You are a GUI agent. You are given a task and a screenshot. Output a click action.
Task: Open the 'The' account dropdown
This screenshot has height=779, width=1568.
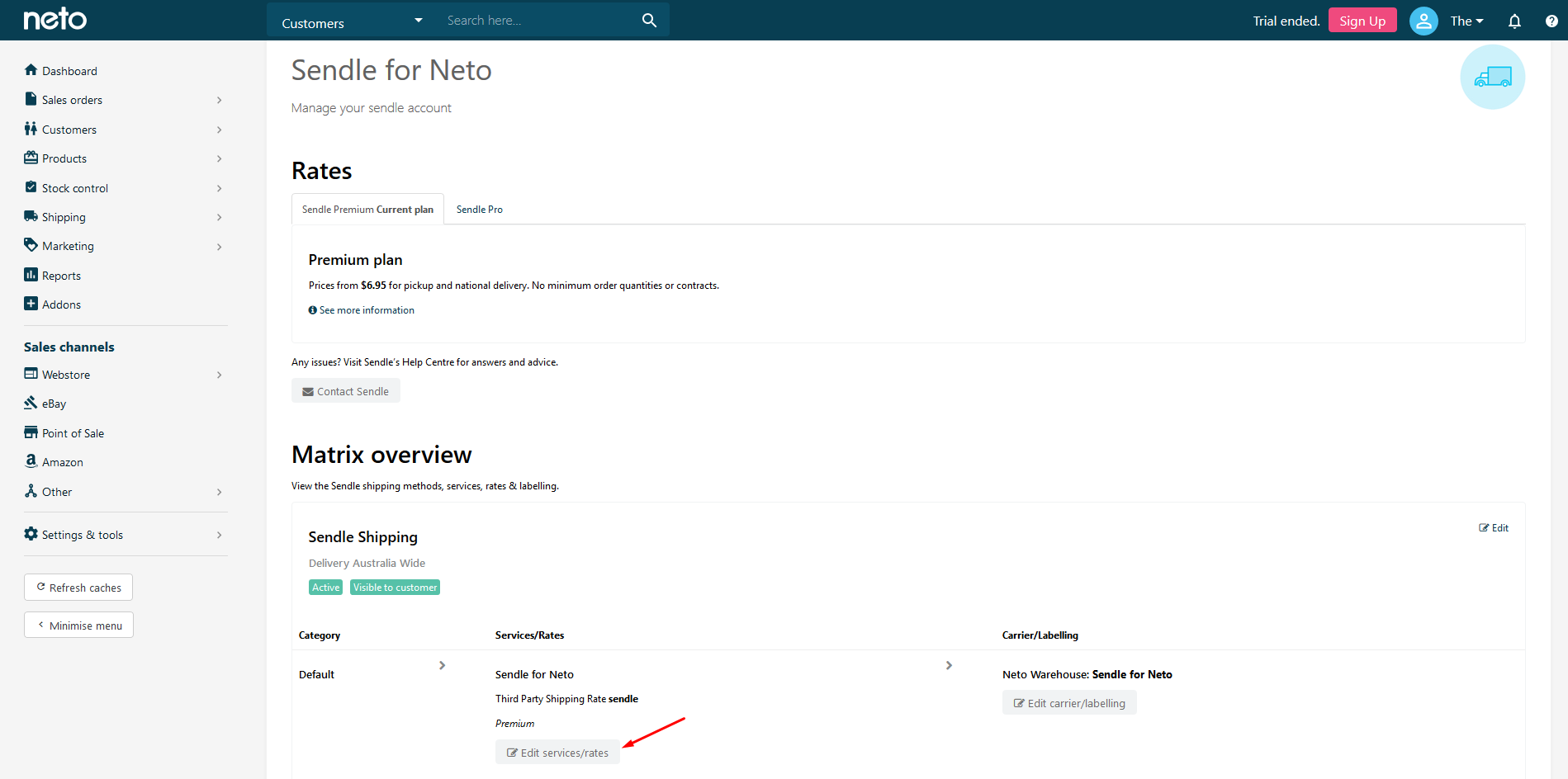tap(1467, 21)
